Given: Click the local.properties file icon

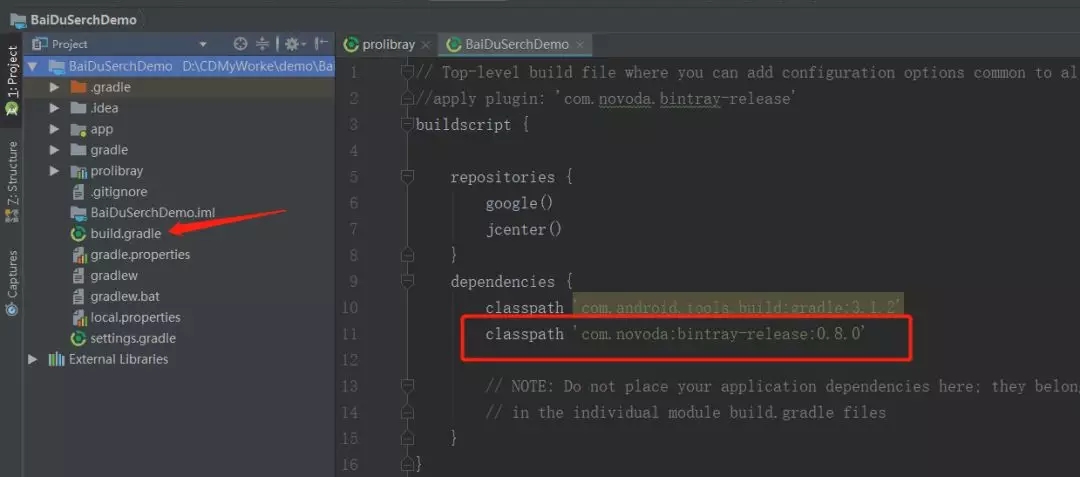Looking at the screenshot, I should (79, 317).
